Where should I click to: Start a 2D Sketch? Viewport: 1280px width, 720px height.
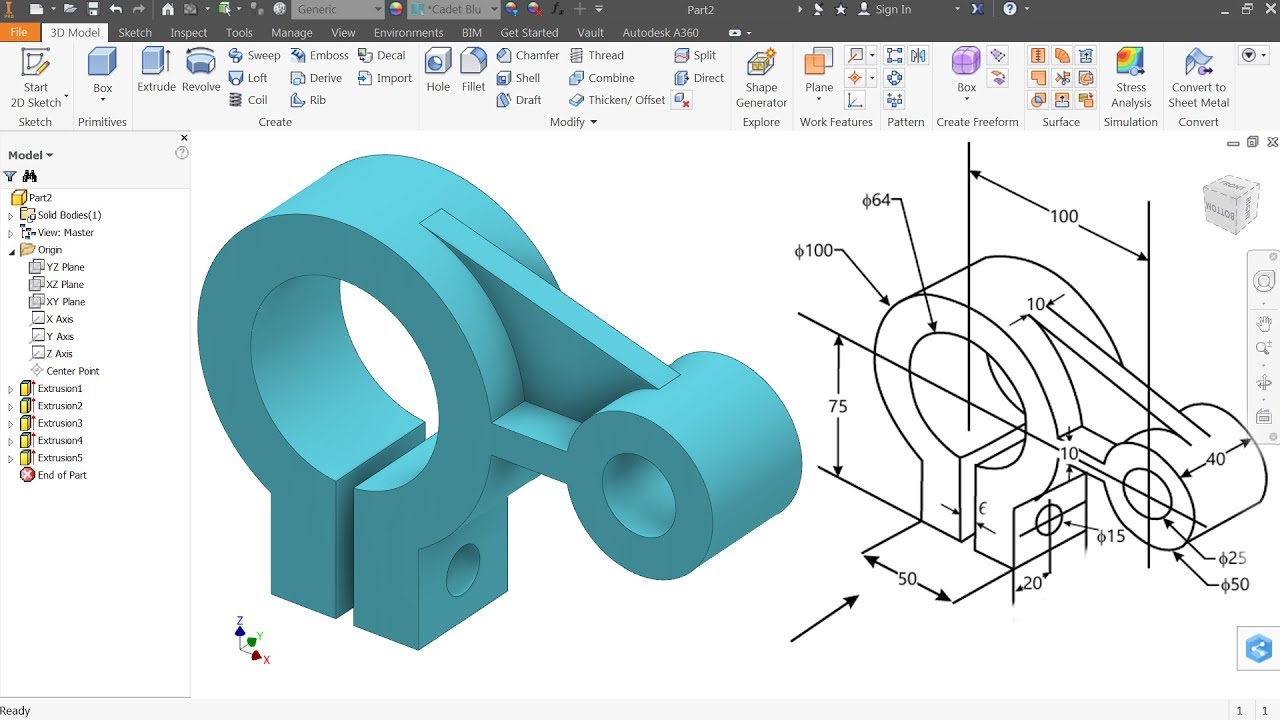(36, 78)
